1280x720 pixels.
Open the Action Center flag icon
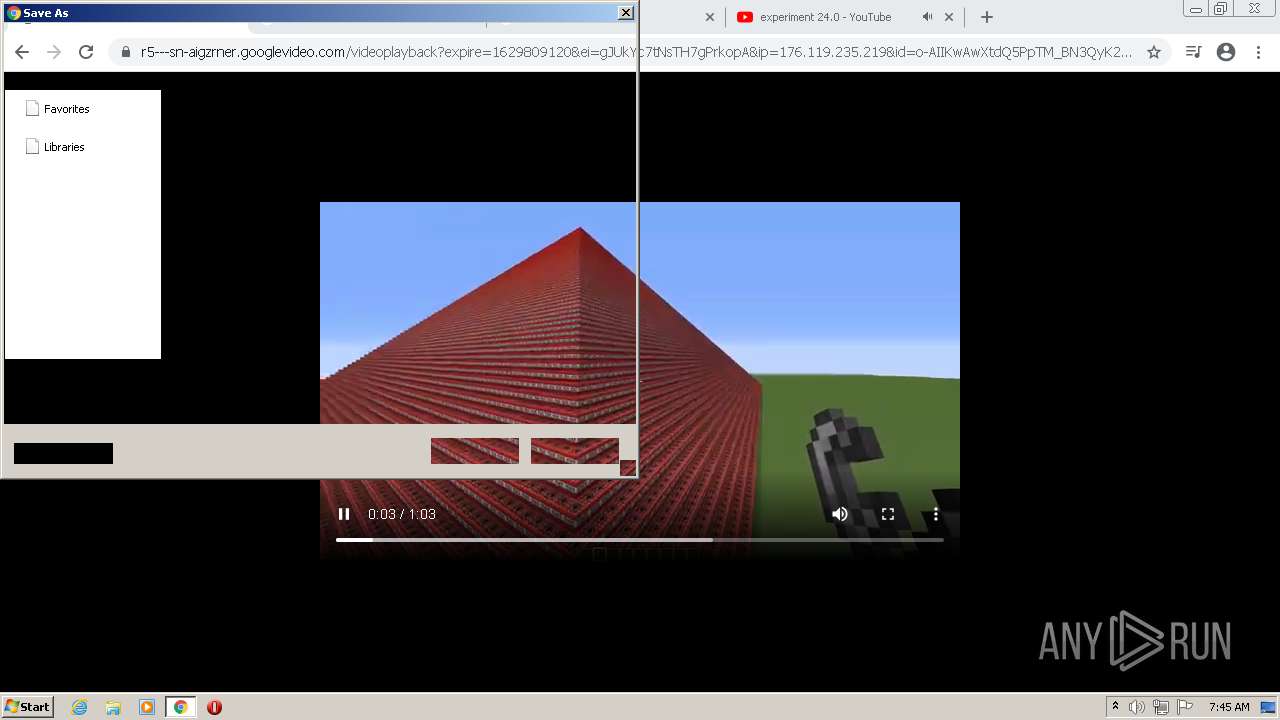1185,707
